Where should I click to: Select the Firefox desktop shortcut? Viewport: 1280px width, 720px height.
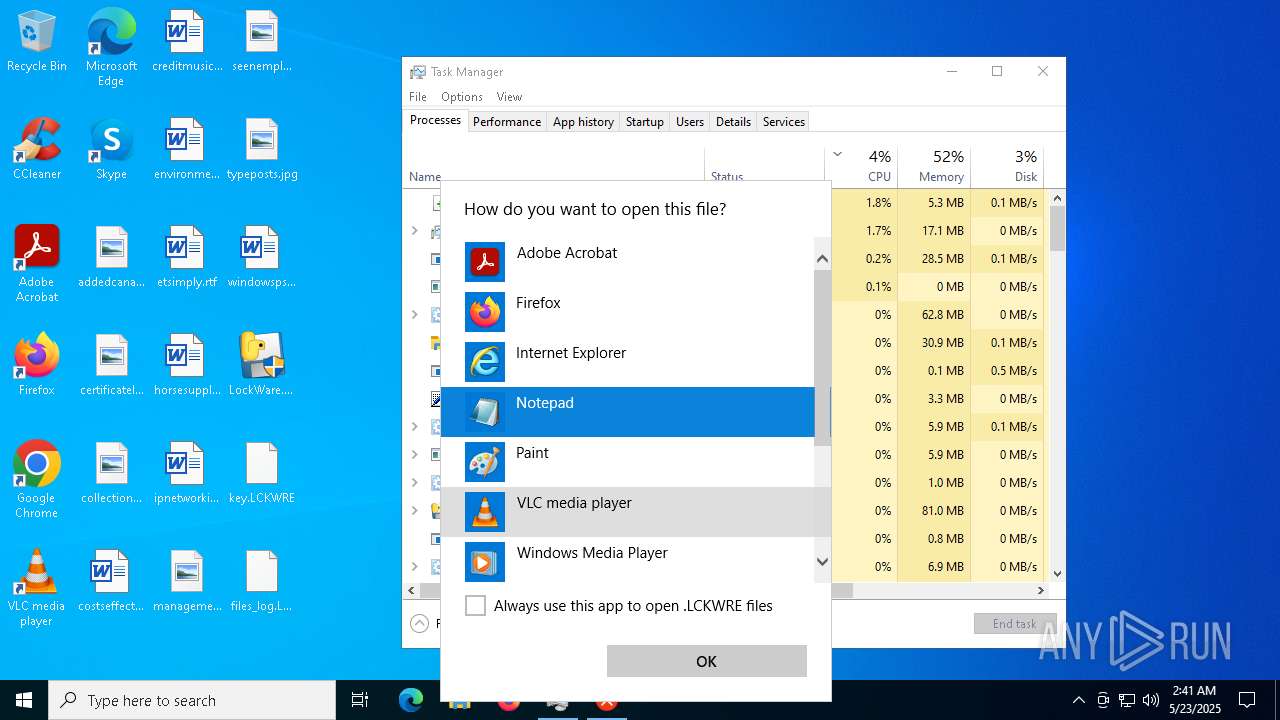pyautogui.click(x=37, y=365)
